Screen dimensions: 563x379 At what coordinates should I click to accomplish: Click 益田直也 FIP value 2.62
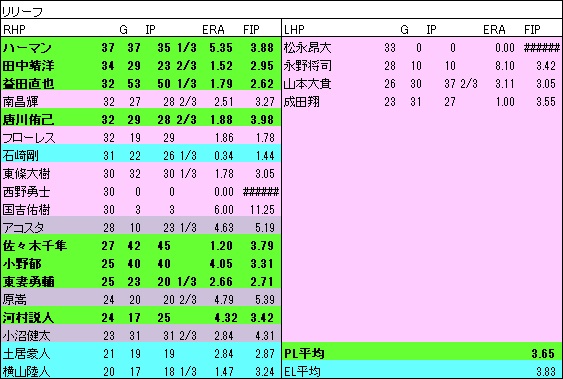coord(262,84)
